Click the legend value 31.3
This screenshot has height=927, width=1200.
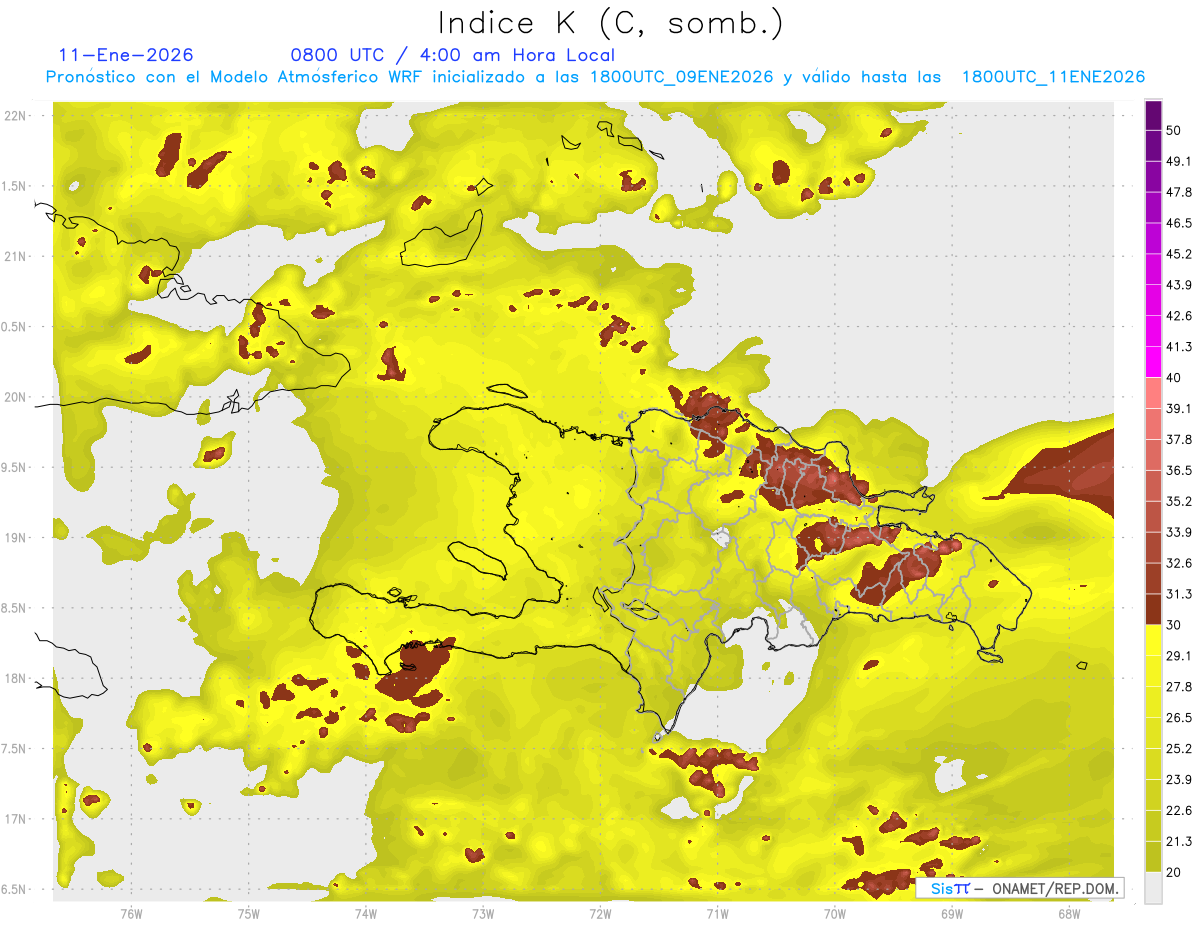pyautogui.click(x=1179, y=594)
